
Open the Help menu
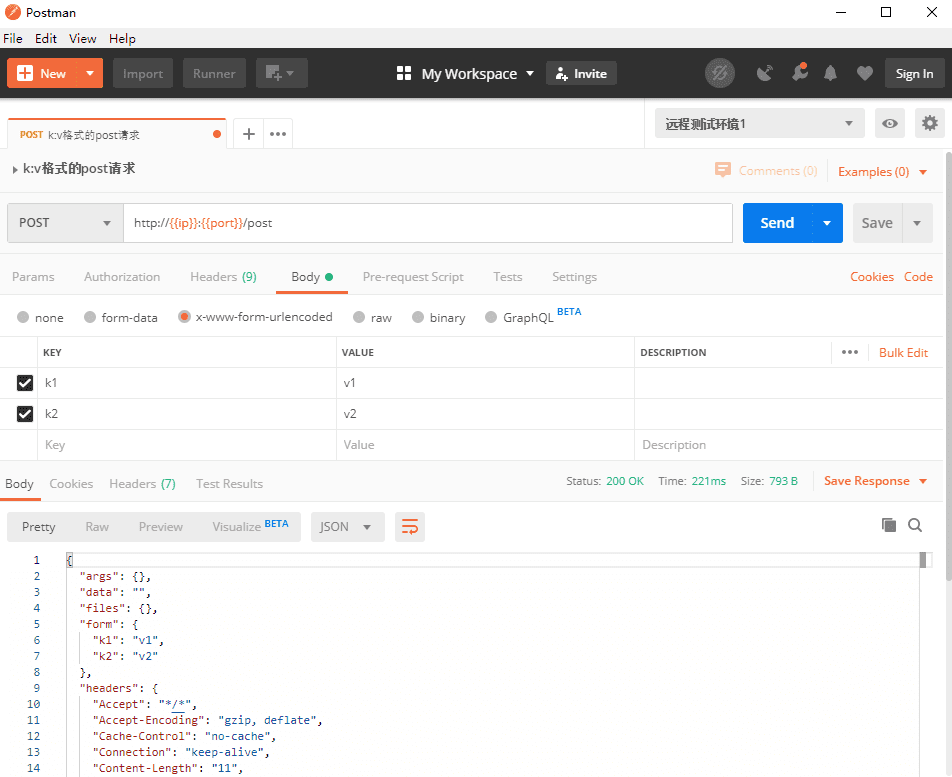[122, 38]
